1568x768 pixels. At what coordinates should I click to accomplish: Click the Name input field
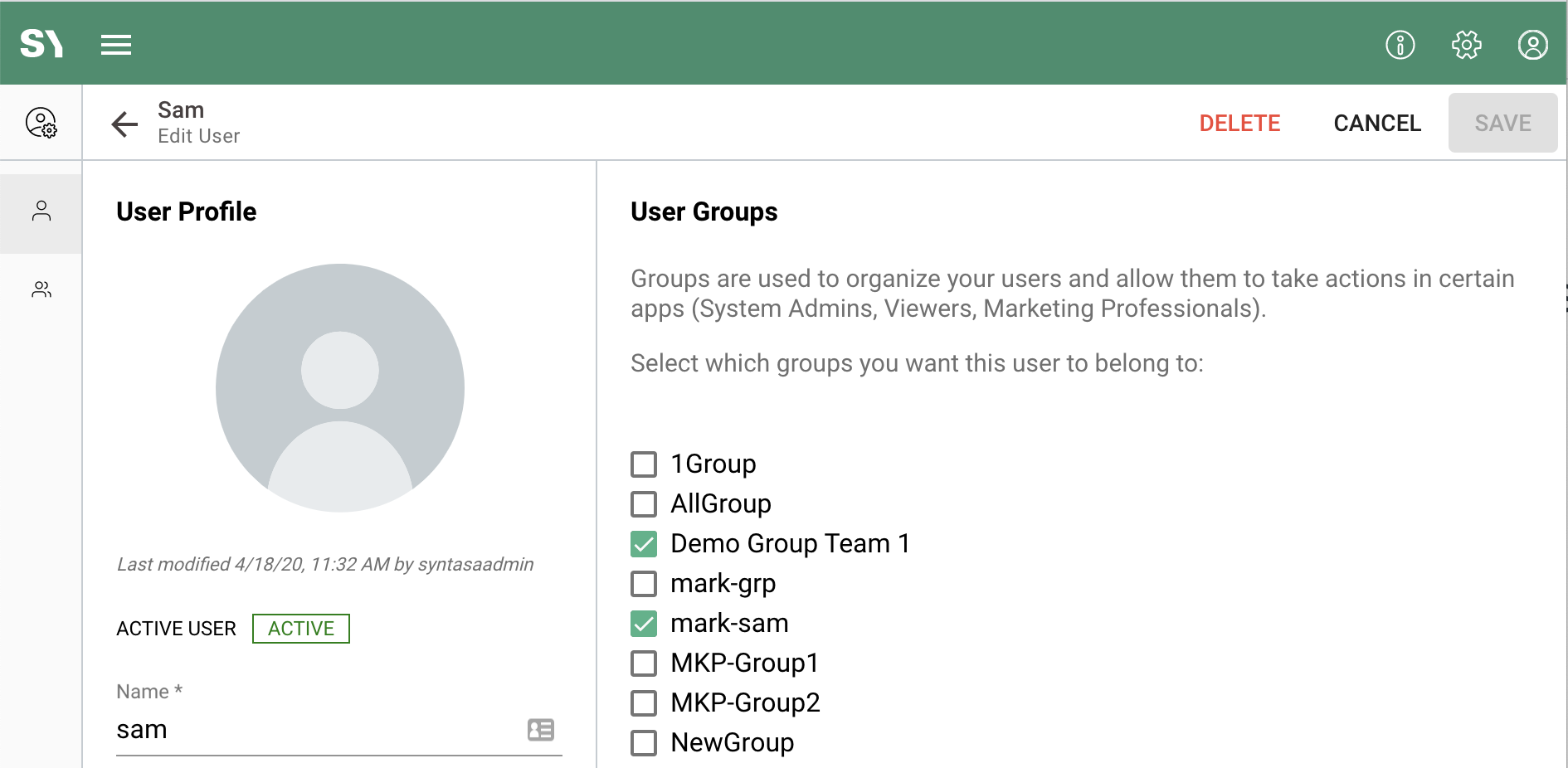click(315, 730)
